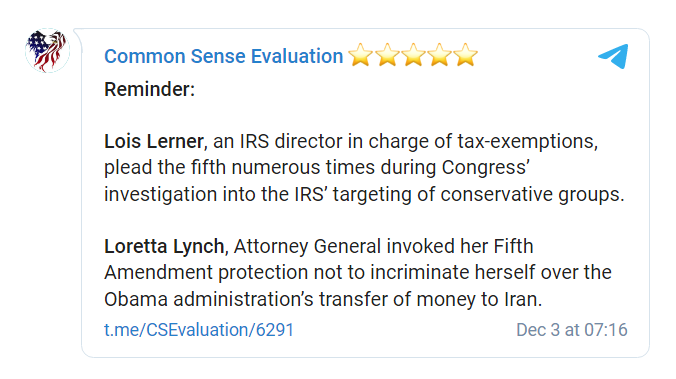The image size is (676, 379).
Task: Follow the t.me/CSEvaluation/6291 link
Action: point(199,330)
